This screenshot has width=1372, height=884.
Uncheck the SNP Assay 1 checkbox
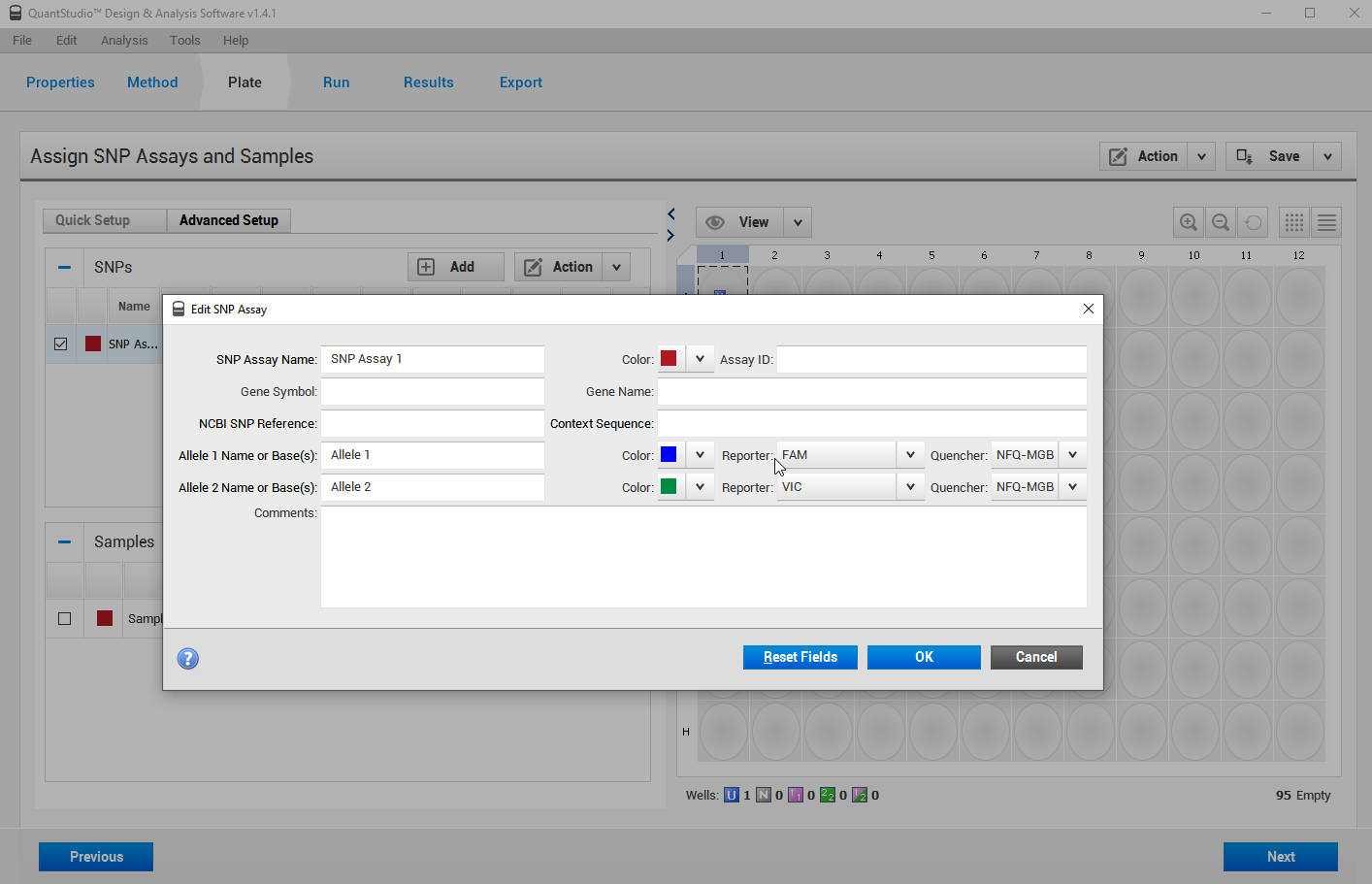tap(61, 344)
